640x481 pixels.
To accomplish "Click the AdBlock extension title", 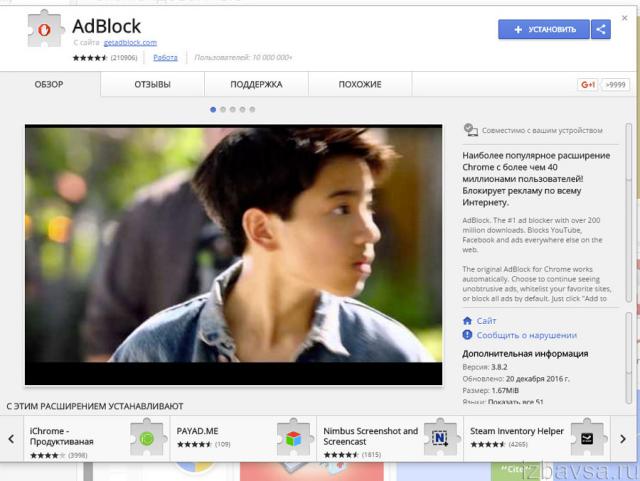I will pyautogui.click(x=107, y=26).
